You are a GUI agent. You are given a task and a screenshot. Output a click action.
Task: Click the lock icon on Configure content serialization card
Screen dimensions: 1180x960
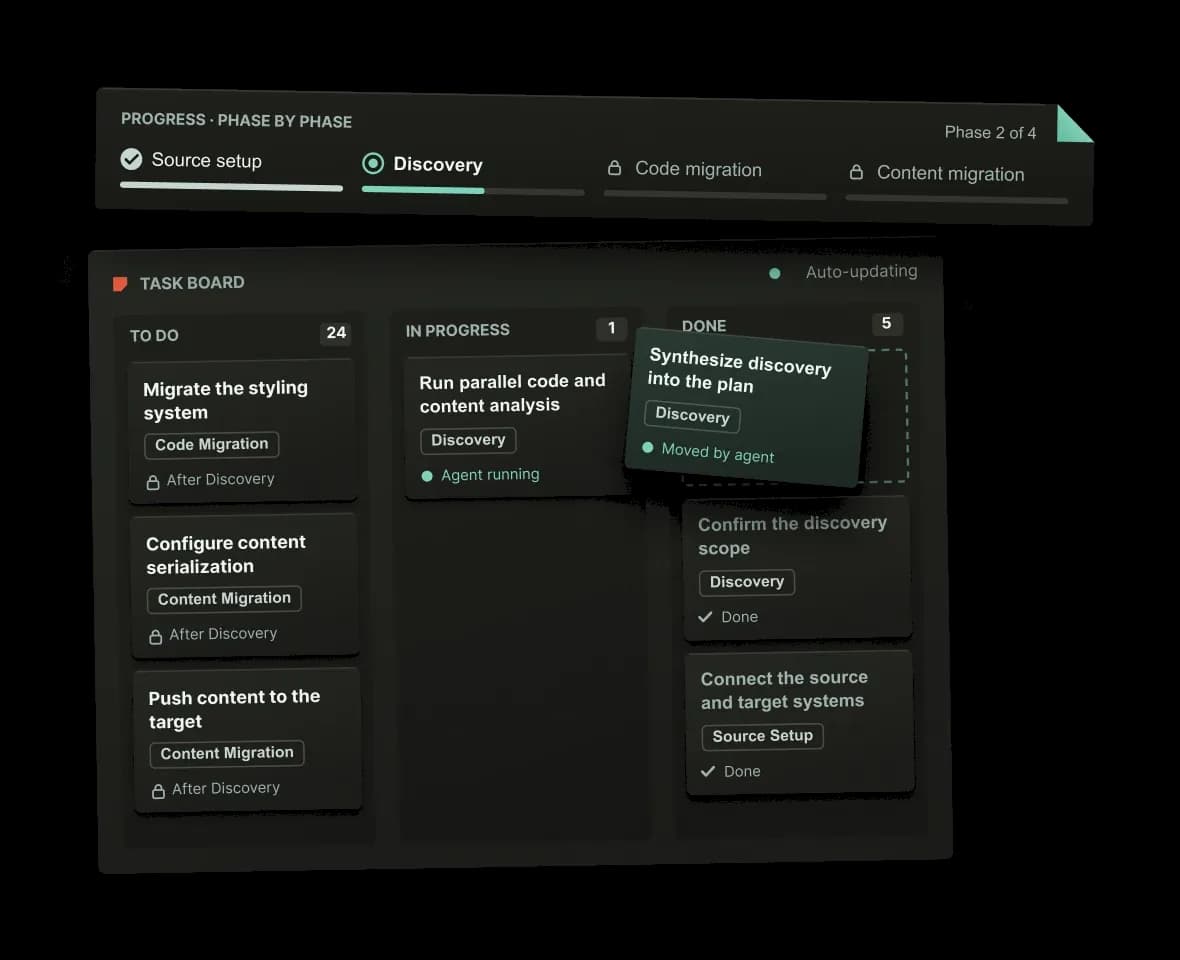tap(156, 636)
